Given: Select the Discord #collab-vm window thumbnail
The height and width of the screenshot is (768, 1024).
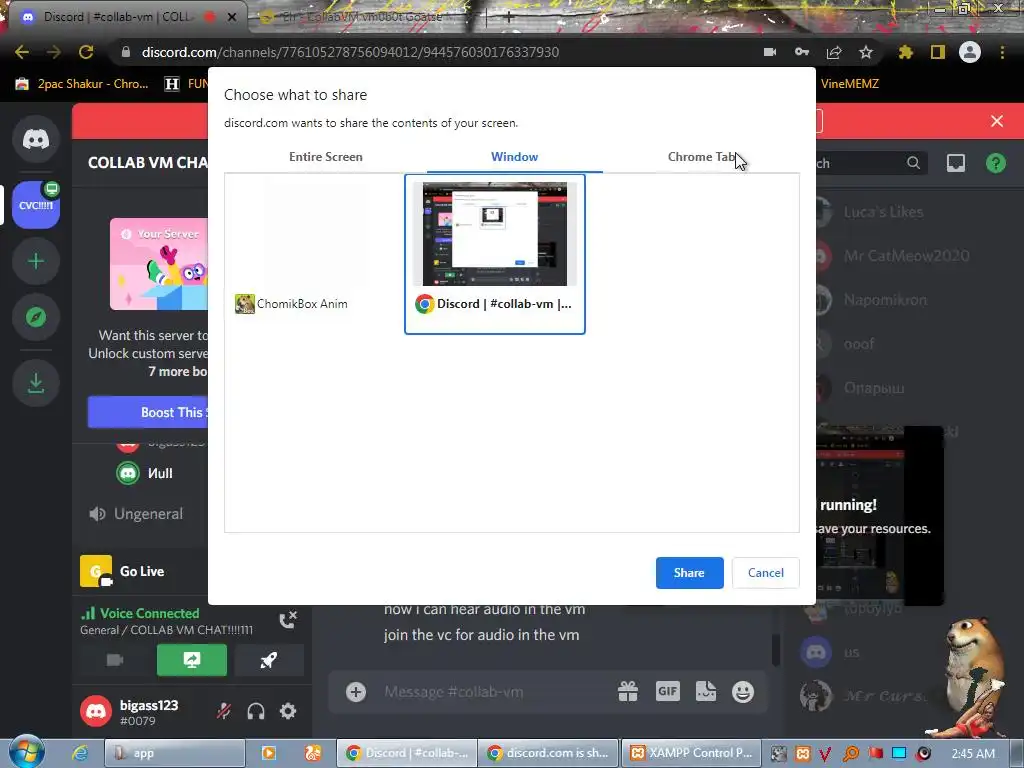Looking at the screenshot, I should pos(495,254).
